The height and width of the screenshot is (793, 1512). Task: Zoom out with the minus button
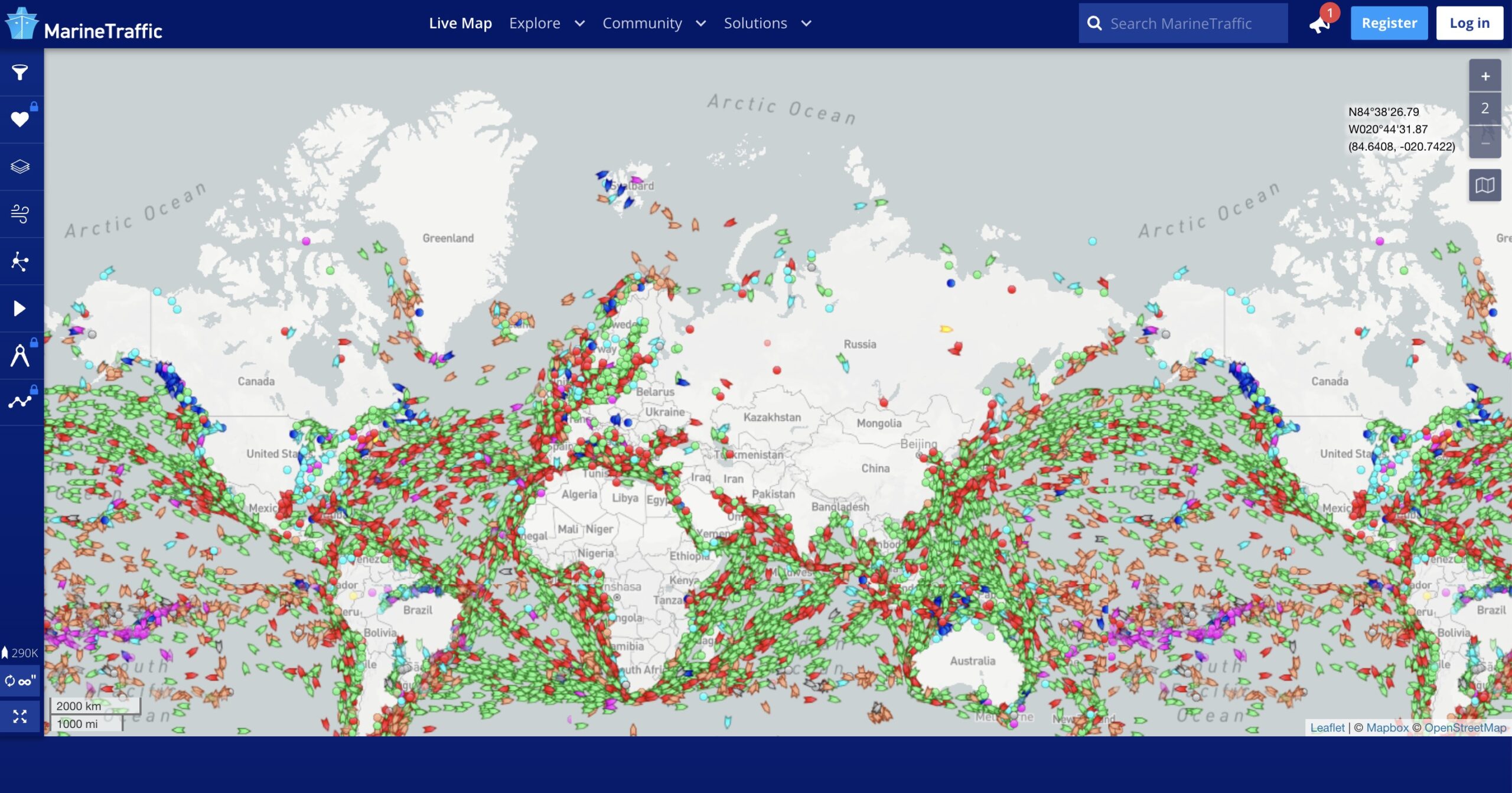pos(1485,143)
